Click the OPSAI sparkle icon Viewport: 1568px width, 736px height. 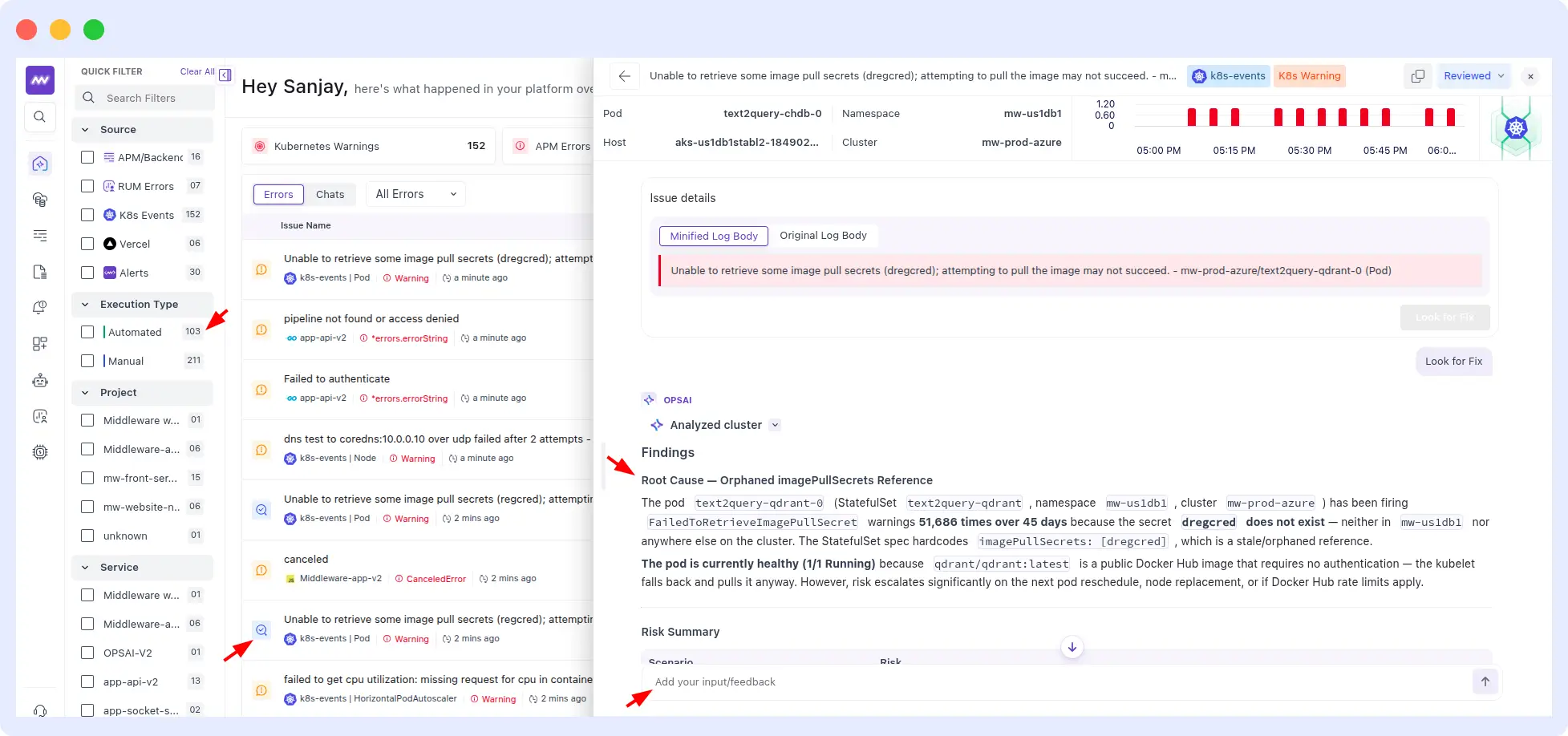click(649, 399)
